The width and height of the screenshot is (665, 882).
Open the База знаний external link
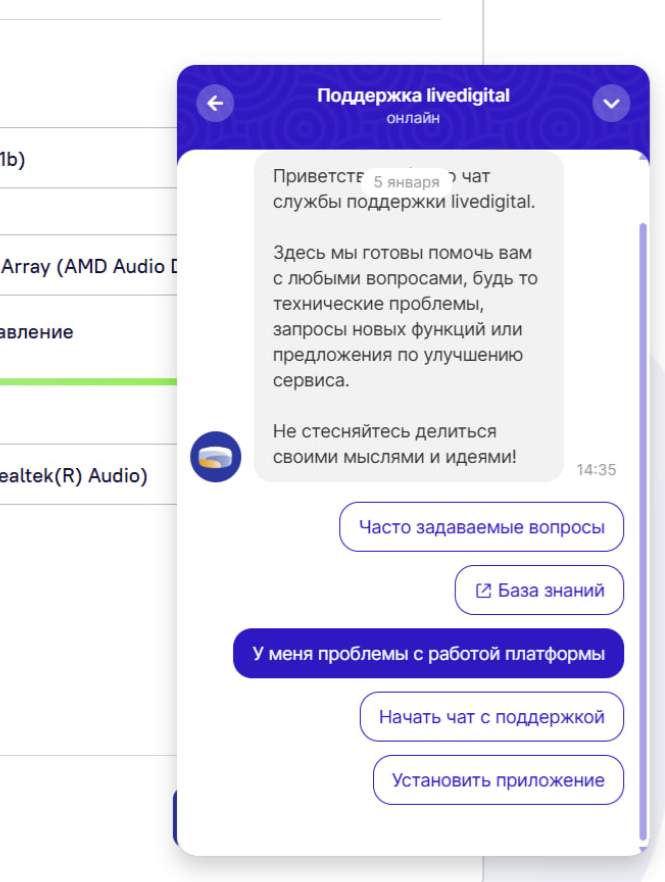(x=539, y=590)
